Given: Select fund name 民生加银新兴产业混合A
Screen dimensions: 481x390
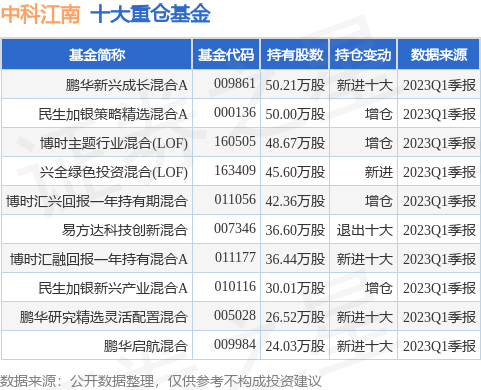Looking at the screenshot, I should (113, 288).
